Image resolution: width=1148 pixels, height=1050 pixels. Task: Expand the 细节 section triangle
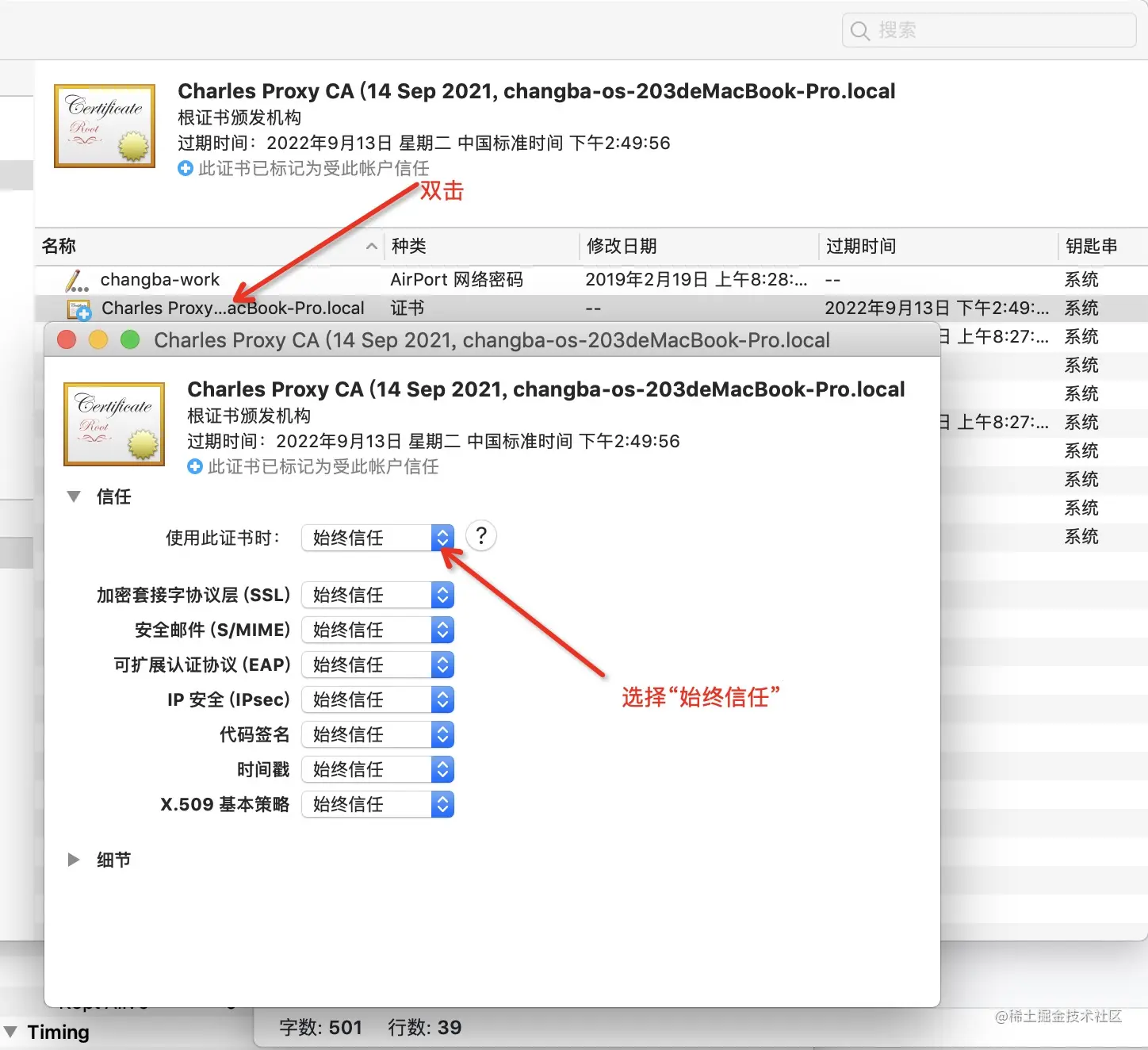click(x=74, y=860)
